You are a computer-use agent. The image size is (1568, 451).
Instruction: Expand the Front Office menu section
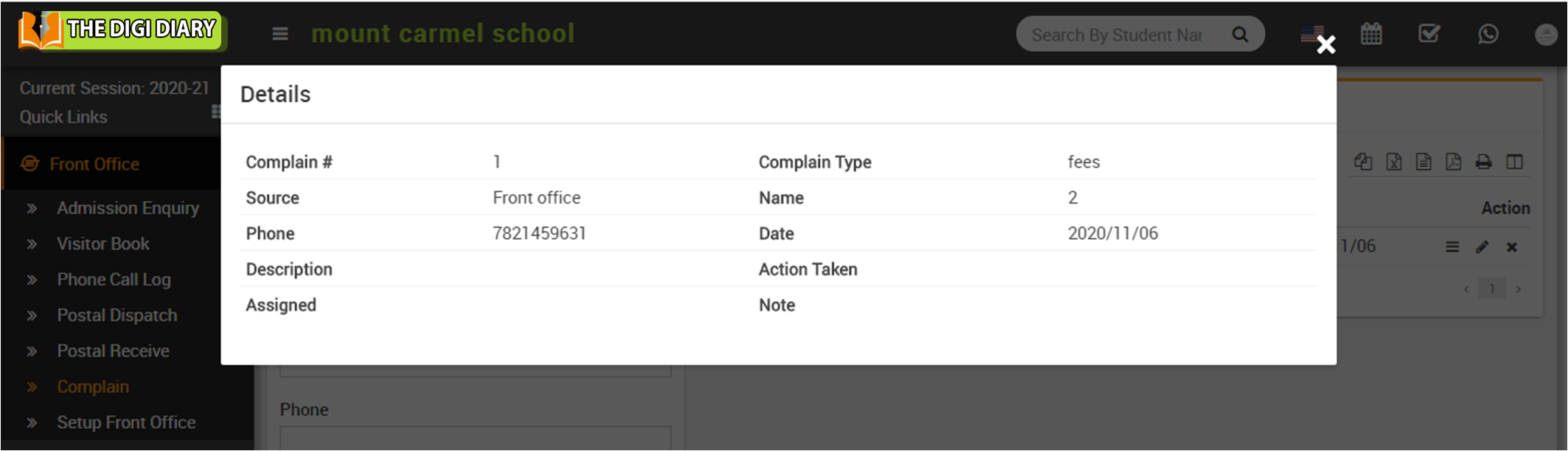[x=94, y=164]
